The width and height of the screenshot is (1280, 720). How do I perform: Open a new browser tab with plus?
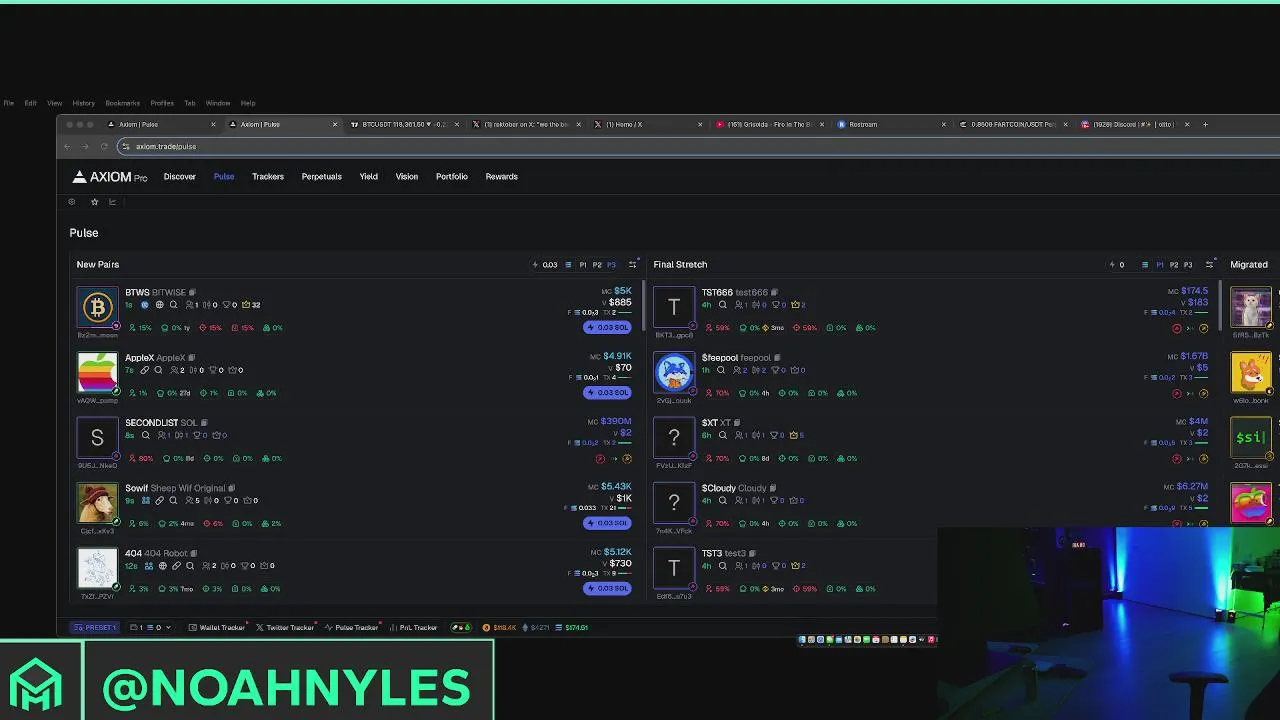1205,125
